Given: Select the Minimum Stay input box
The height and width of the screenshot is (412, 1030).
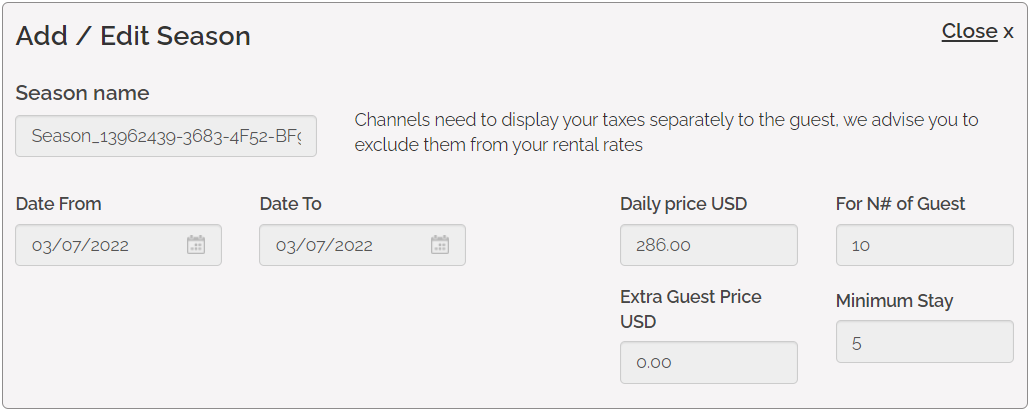Looking at the screenshot, I should 924,342.
